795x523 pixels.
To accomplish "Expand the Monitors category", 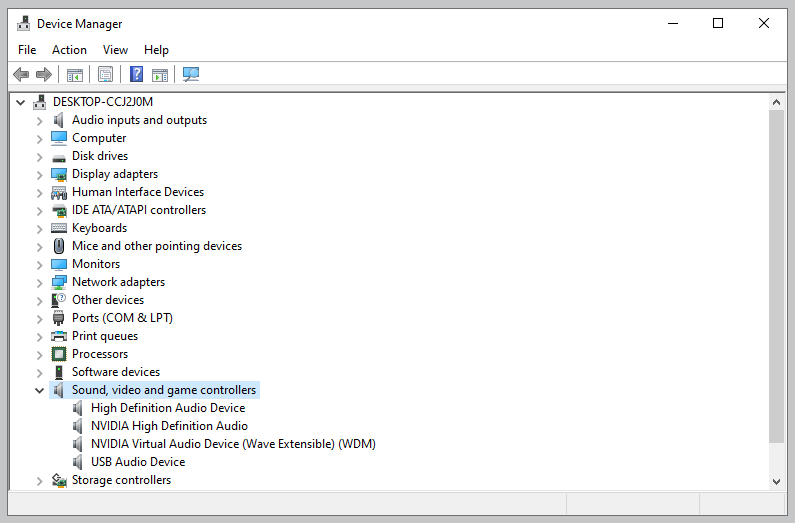I will (40, 265).
